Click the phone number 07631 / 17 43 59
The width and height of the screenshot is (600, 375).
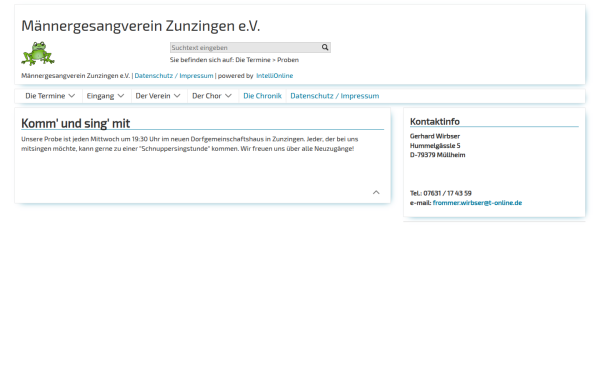447,193
